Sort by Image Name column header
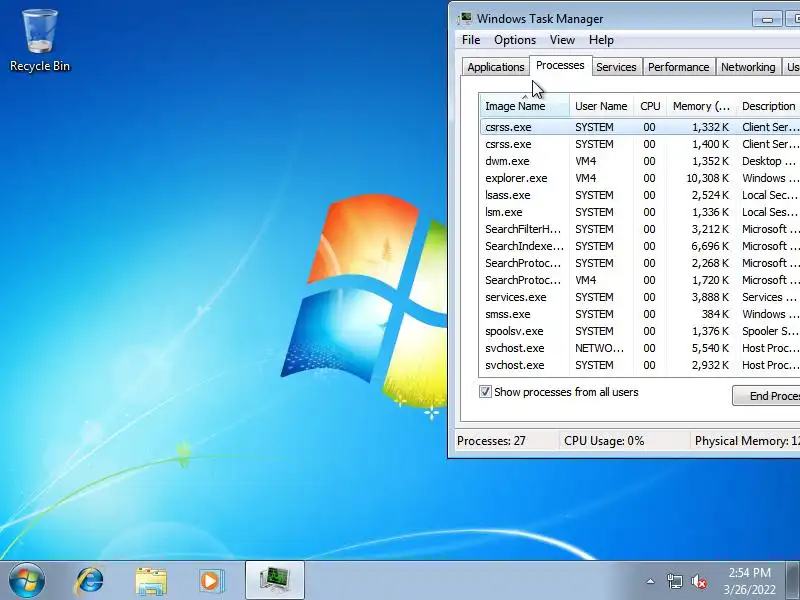Image resolution: width=800 pixels, height=600 pixels. (524, 106)
